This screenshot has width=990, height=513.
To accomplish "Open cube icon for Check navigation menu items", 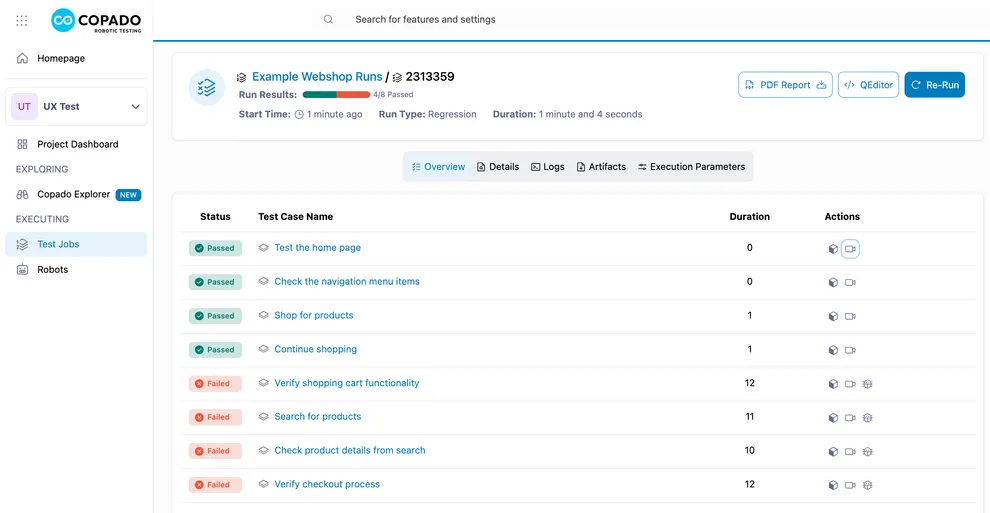I will (x=833, y=283).
